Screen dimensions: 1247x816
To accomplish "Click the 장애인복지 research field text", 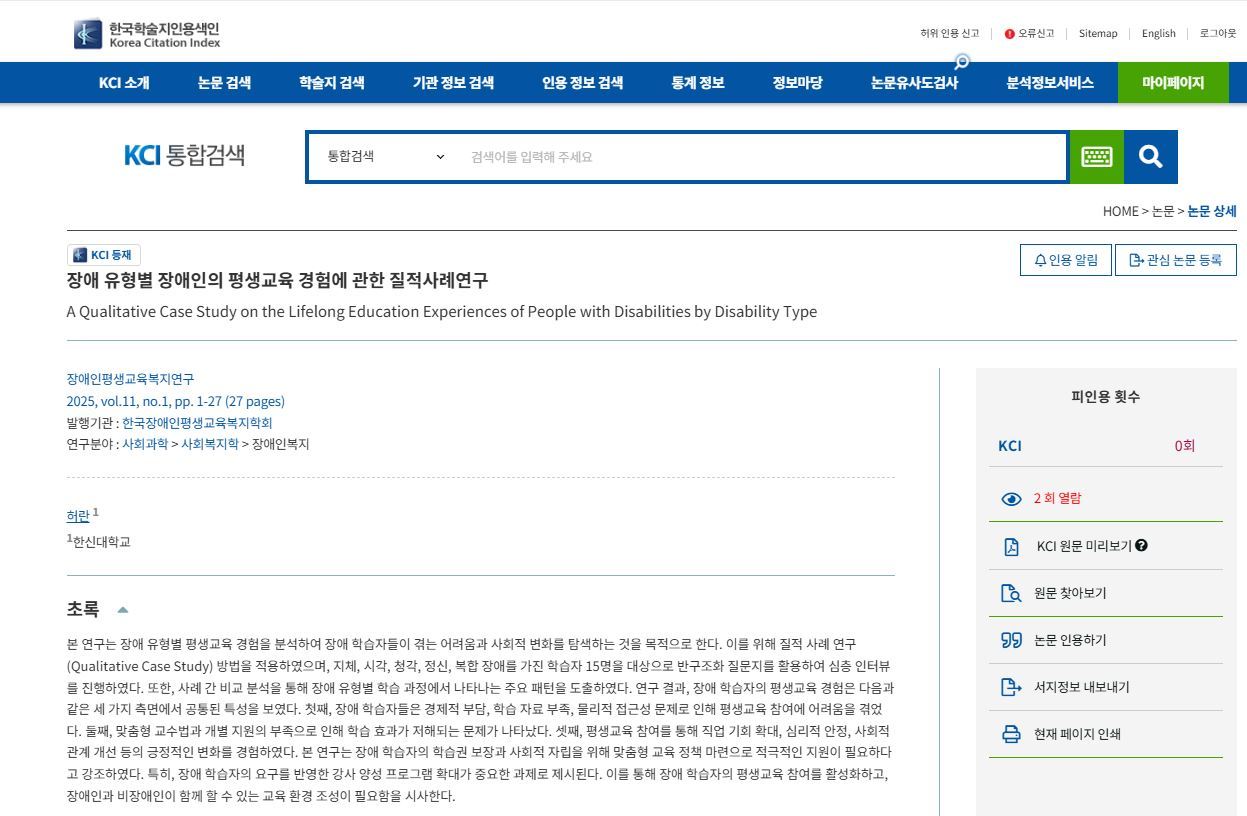I will click(280, 444).
